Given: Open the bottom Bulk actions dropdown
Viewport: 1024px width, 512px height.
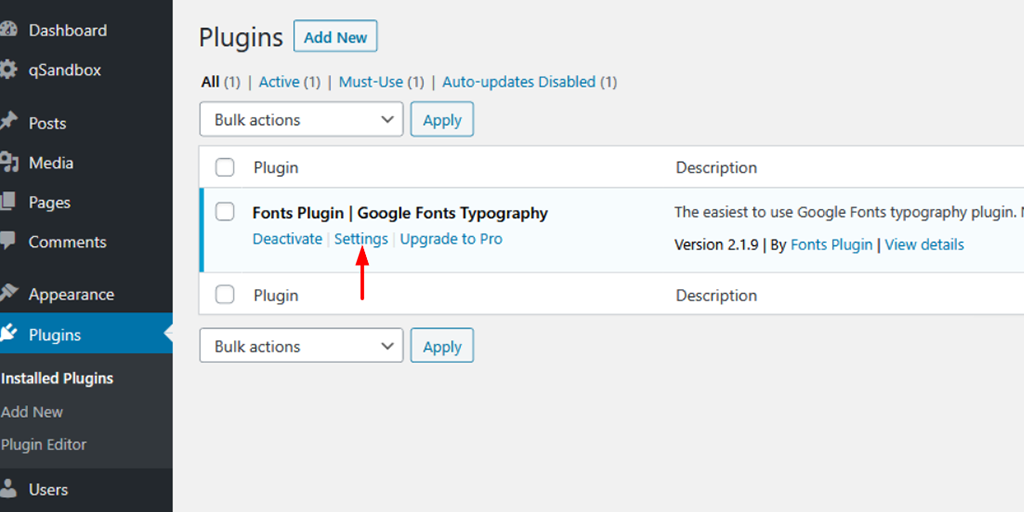Looking at the screenshot, I should tap(301, 345).
